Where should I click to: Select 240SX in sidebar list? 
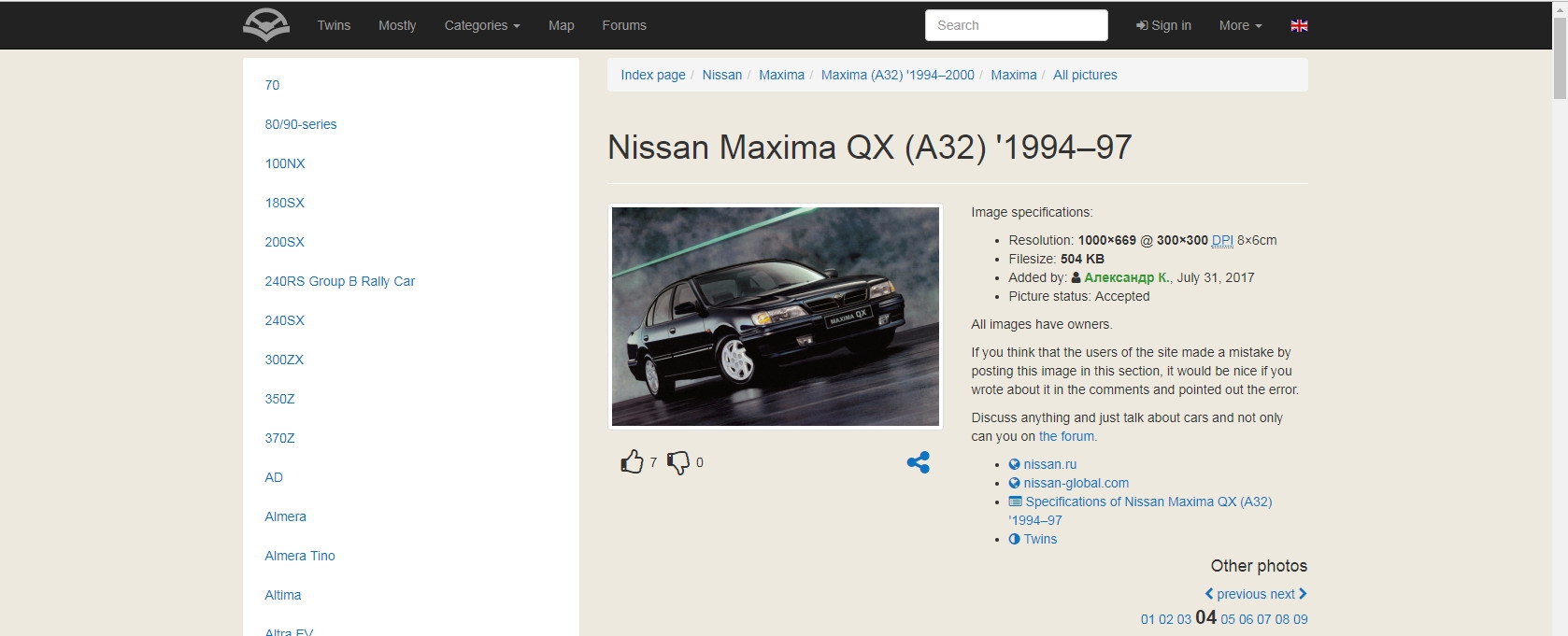pos(285,320)
